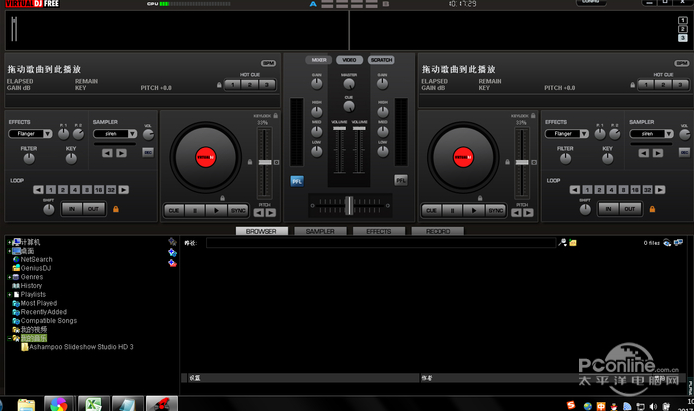Toggle the left hot cue lock icon
The image size is (694, 411).
[x=219, y=85]
